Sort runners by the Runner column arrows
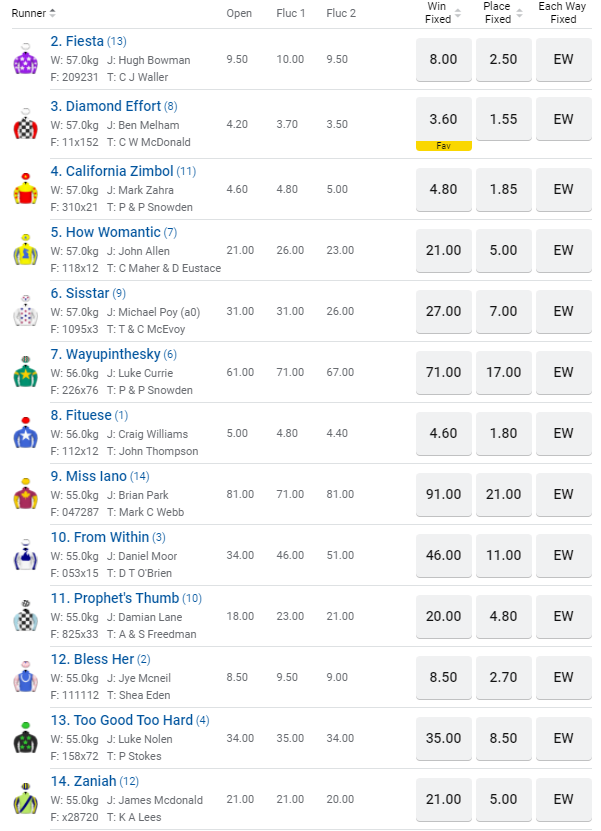 tap(53, 13)
